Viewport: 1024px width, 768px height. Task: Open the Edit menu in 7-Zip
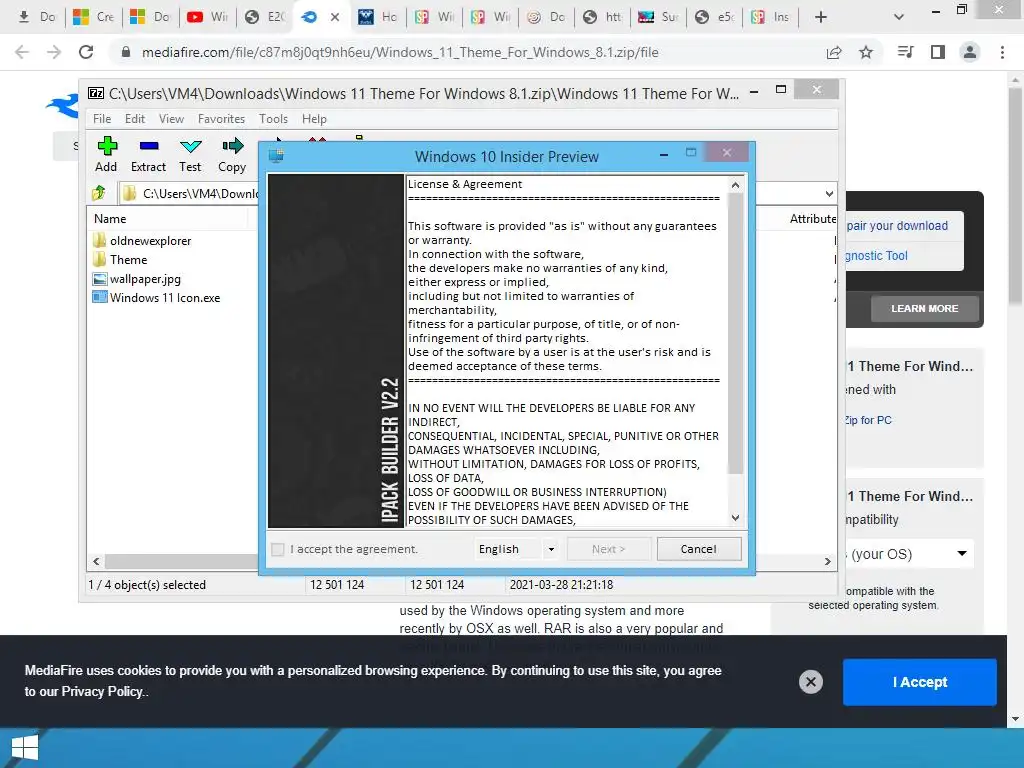[135, 119]
